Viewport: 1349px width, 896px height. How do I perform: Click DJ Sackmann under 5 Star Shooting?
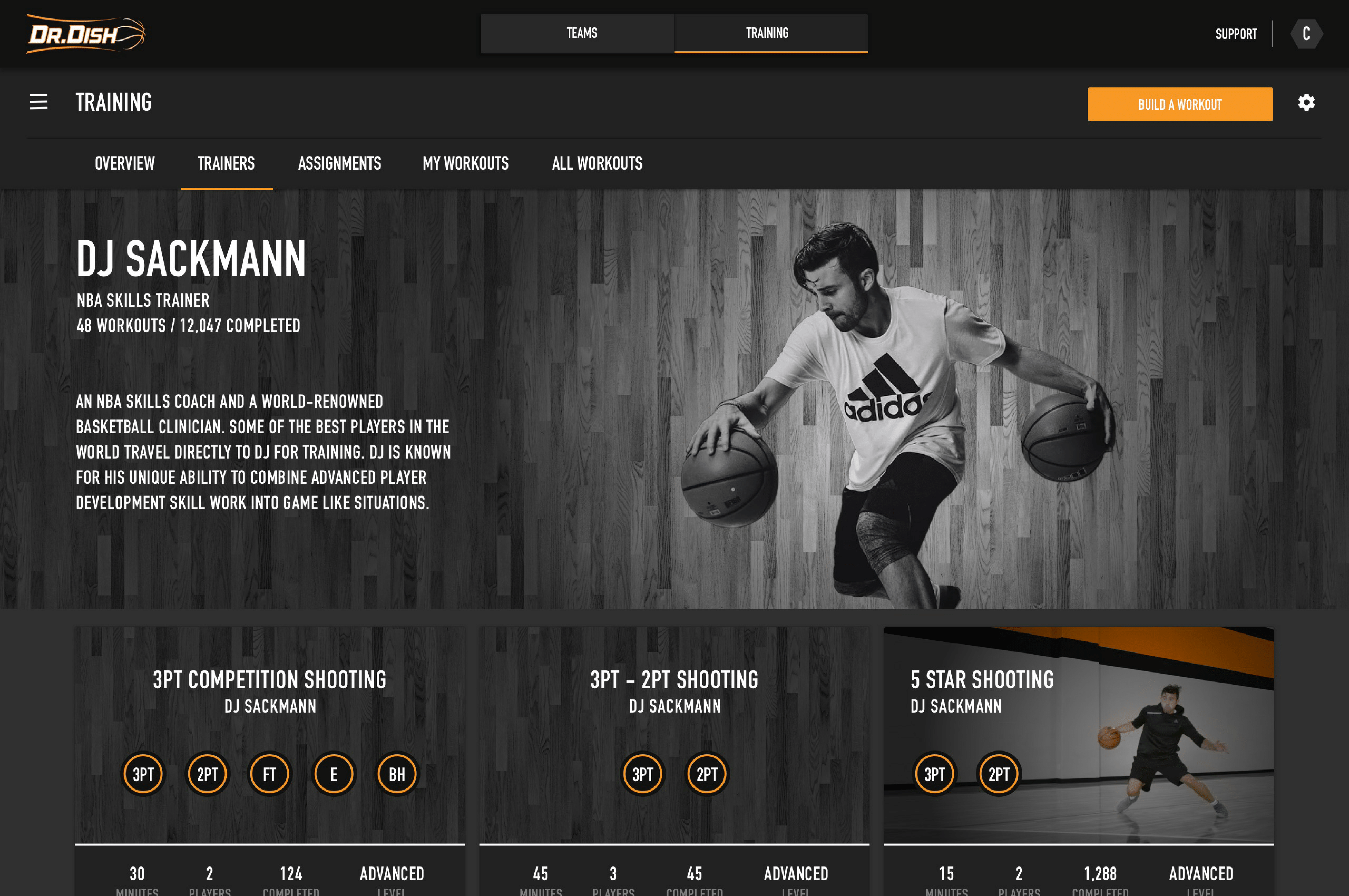point(956,706)
